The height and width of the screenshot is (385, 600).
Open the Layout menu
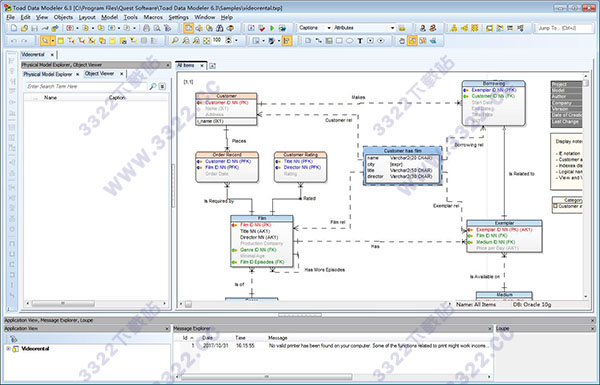click(87, 17)
